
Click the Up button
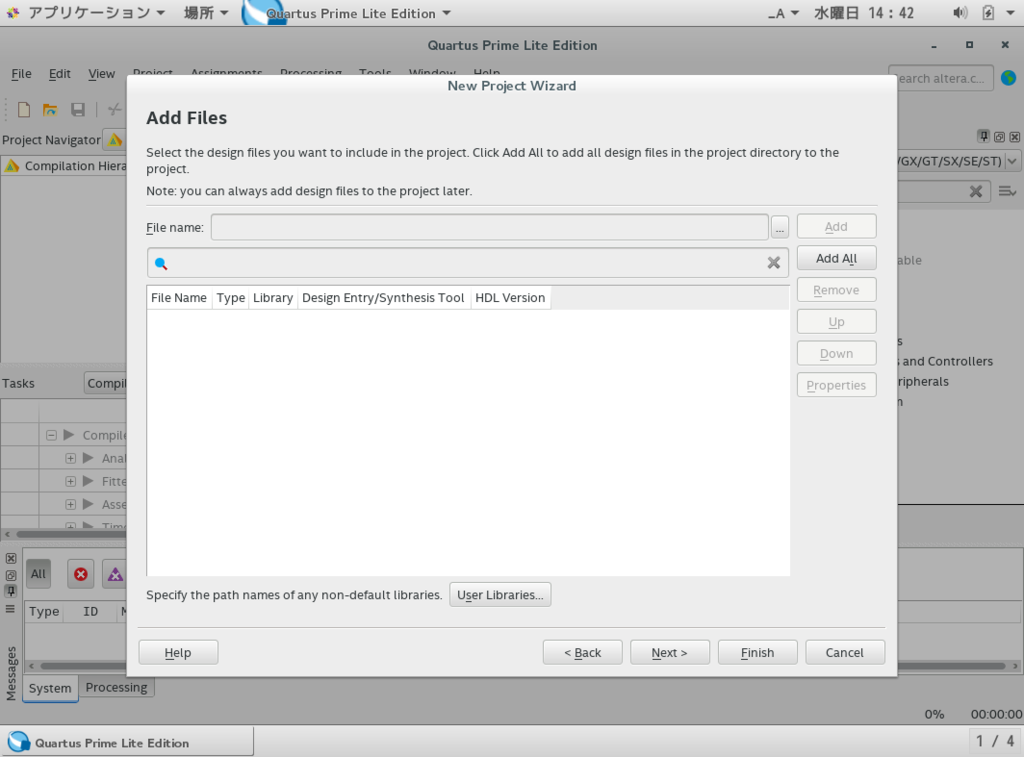click(x=837, y=322)
